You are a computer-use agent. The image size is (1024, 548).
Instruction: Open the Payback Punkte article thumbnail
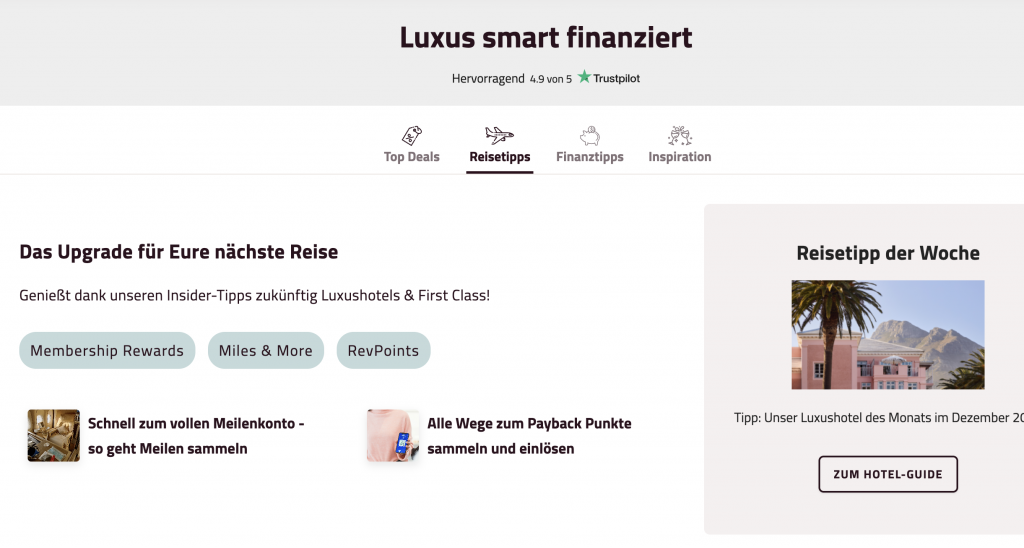(393, 435)
